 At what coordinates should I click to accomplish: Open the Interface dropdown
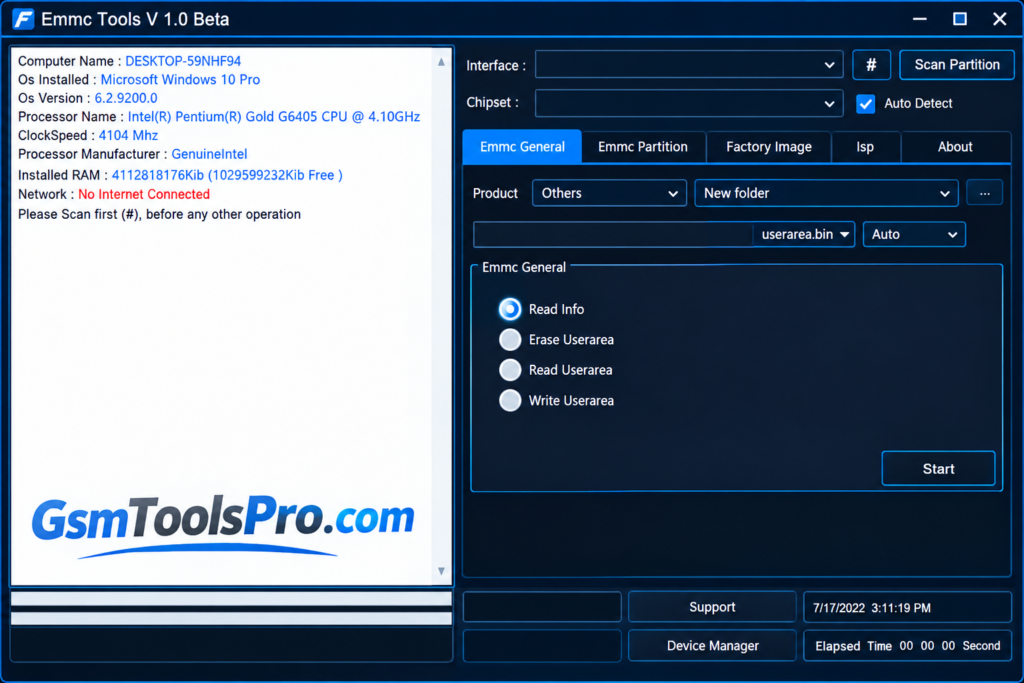[x=689, y=65]
